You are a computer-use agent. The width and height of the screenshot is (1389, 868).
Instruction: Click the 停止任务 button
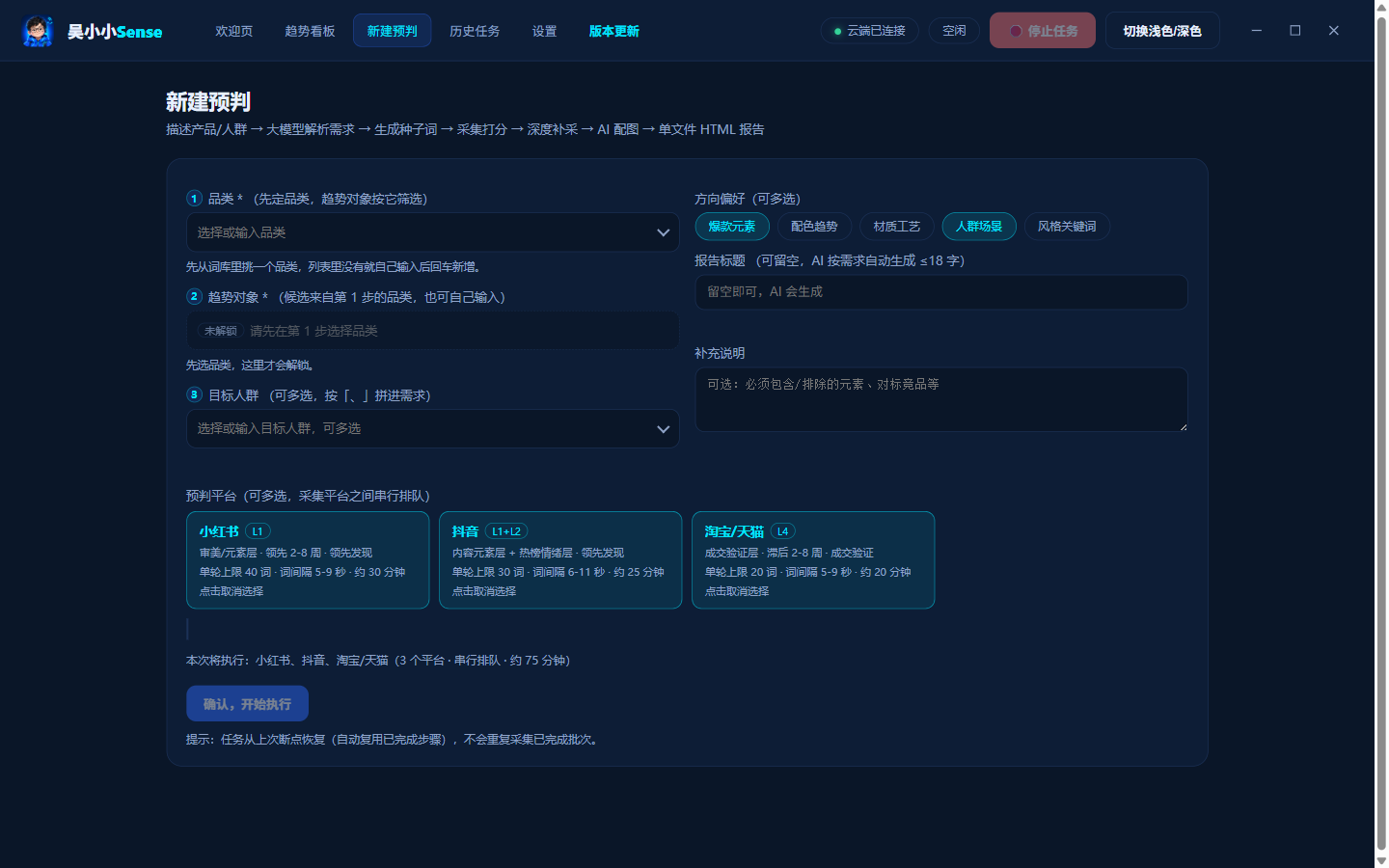(x=1043, y=31)
